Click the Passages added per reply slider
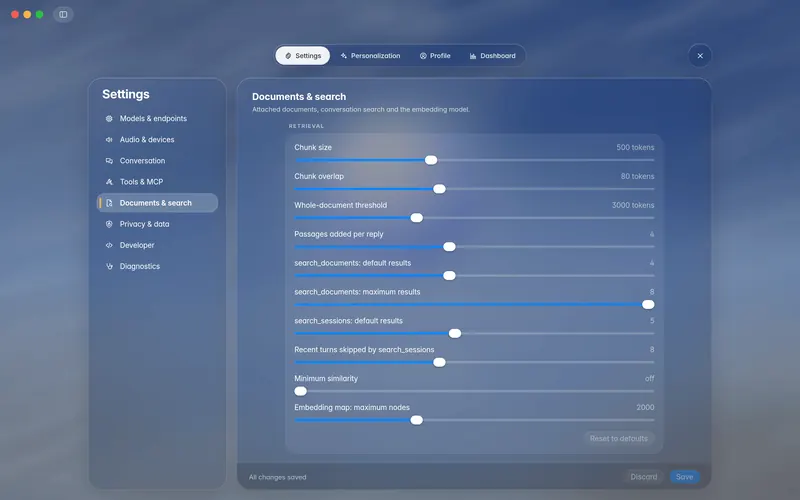This screenshot has height=500, width=800. pyautogui.click(x=474, y=247)
